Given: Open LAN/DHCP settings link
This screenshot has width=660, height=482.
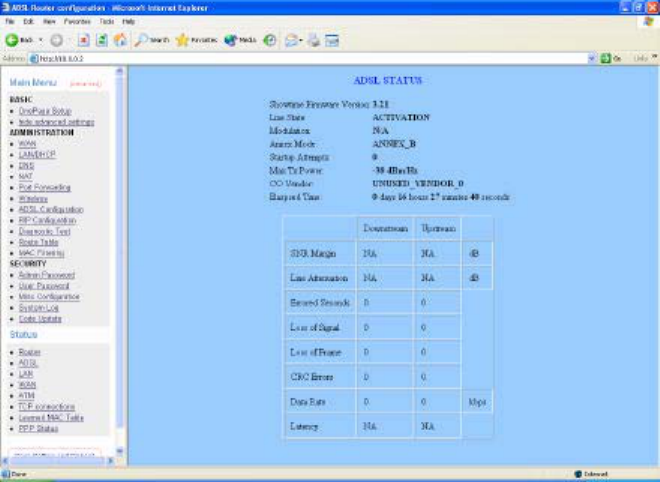Looking at the screenshot, I should [37, 154].
